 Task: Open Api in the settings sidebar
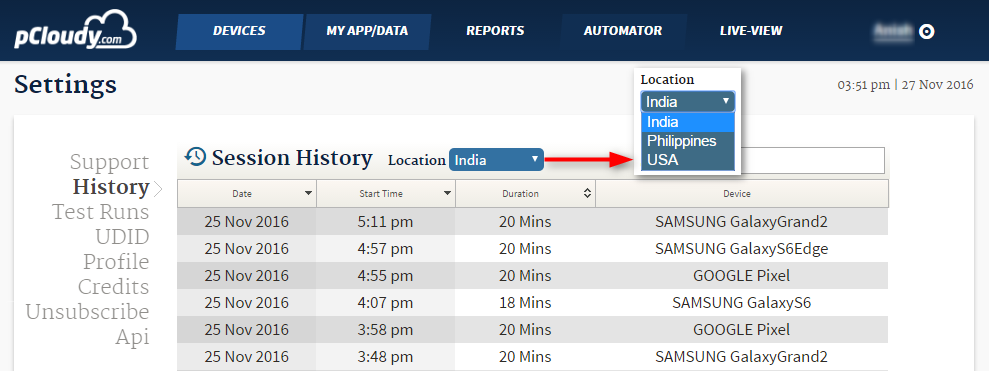(x=132, y=338)
